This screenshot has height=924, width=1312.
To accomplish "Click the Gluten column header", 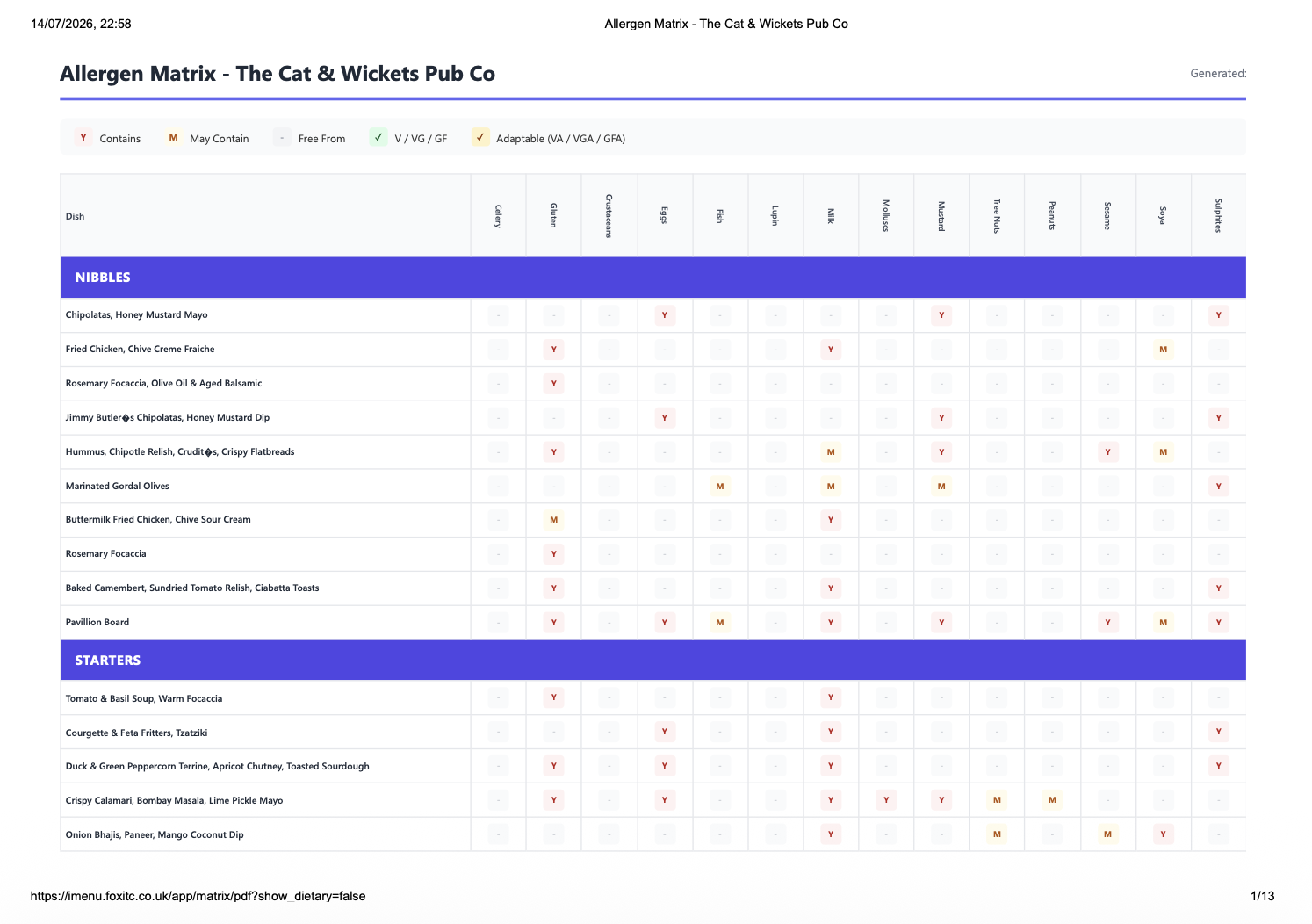I will [x=554, y=216].
